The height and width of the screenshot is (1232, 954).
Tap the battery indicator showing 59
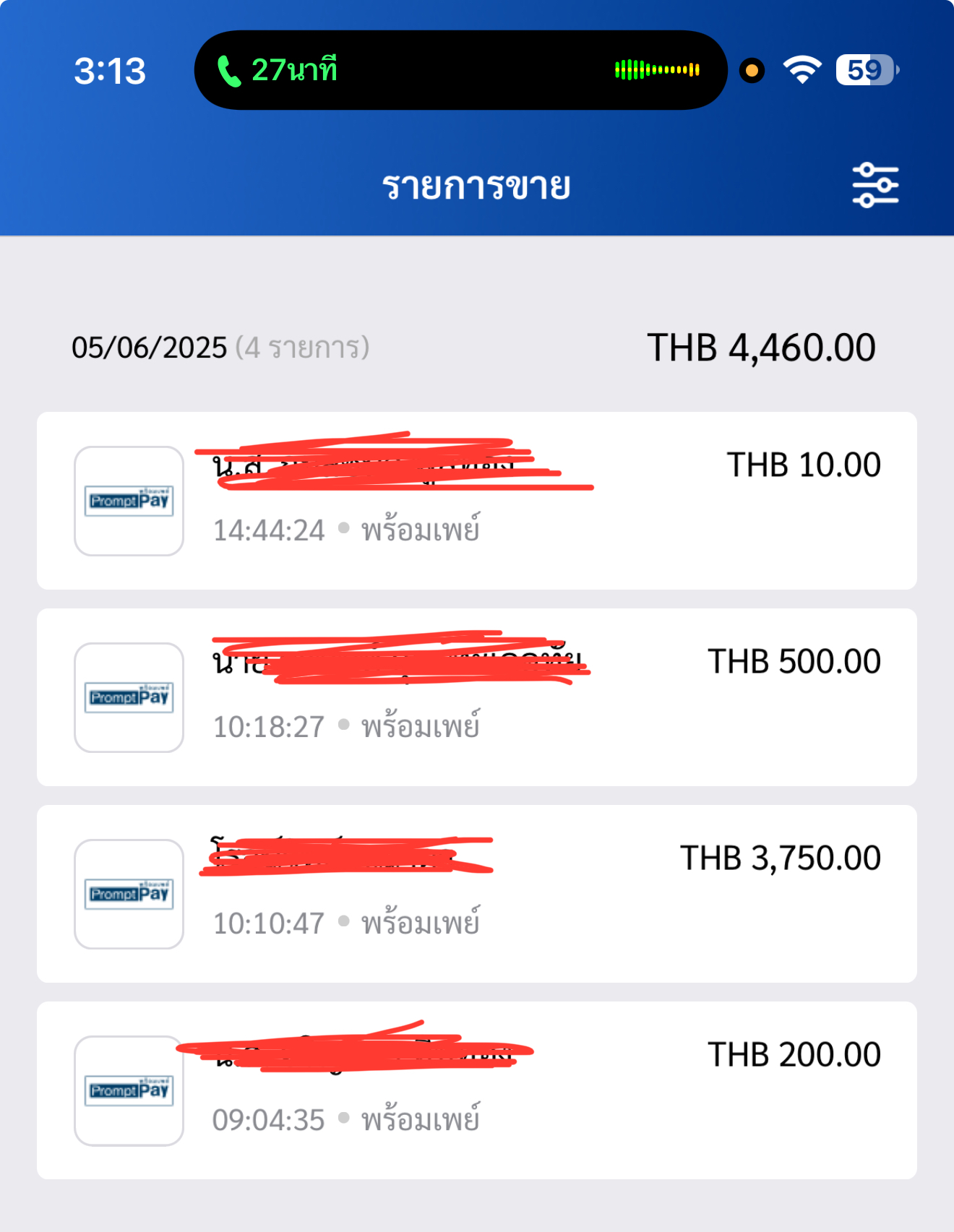pyautogui.click(x=867, y=70)
